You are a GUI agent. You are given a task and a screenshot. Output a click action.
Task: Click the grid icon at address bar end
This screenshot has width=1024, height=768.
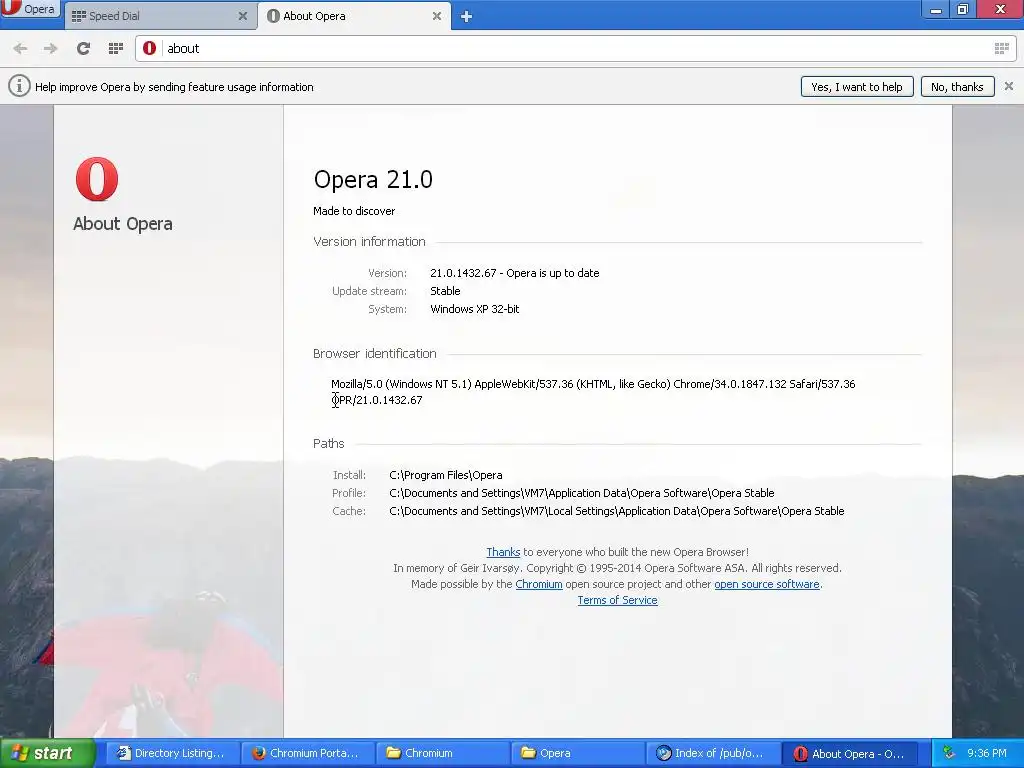[1001, 48]
